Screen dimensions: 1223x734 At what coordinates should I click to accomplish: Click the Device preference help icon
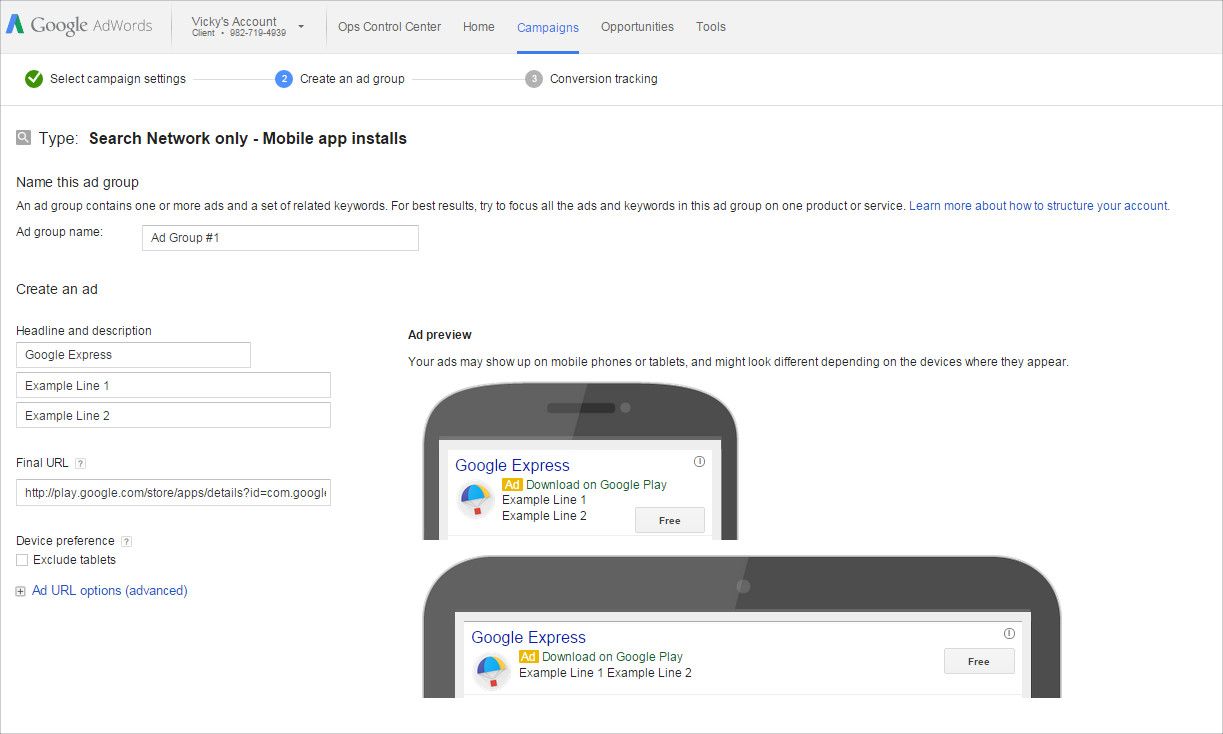126,541
